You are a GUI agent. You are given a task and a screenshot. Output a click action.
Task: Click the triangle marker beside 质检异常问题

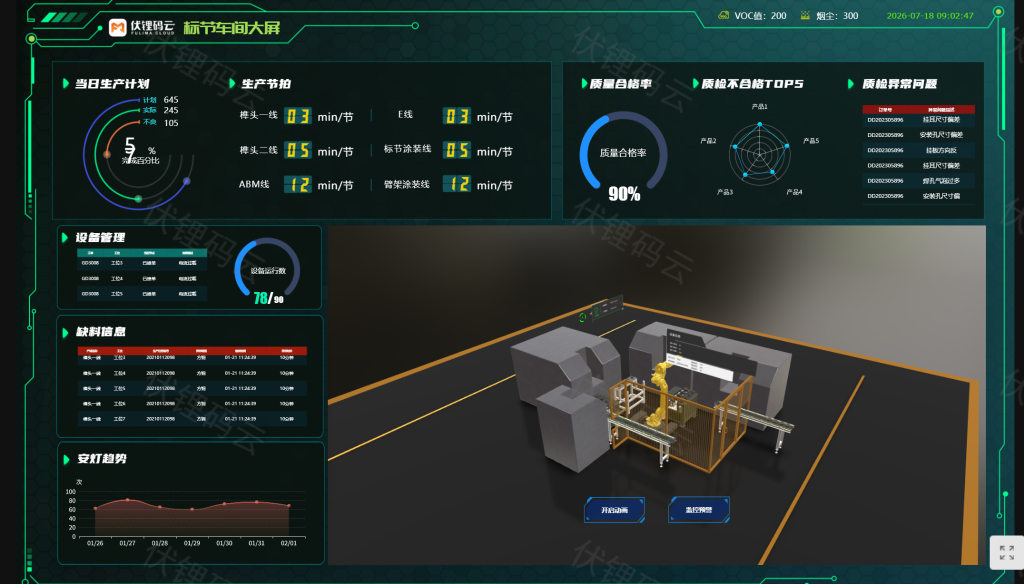851,84
